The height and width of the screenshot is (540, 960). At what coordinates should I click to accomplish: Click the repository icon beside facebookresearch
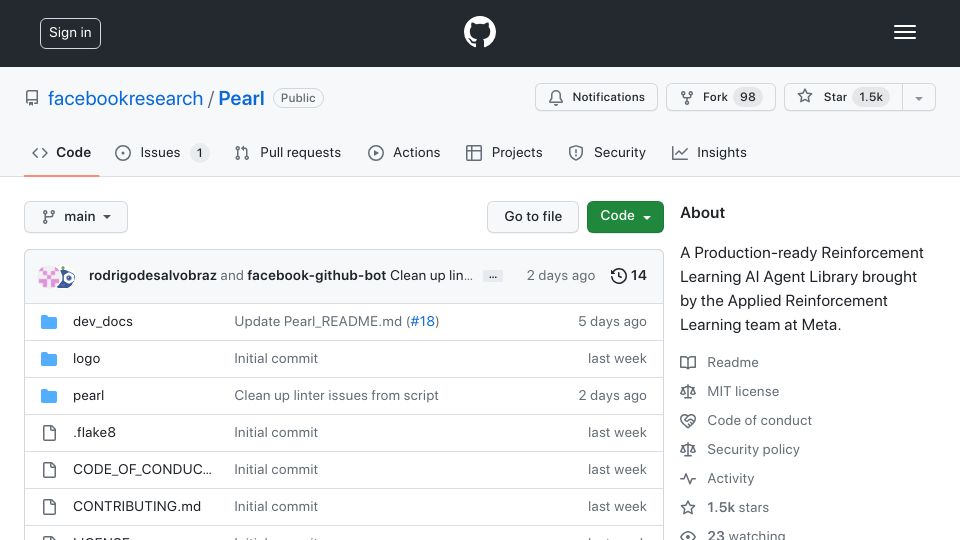[32, 98]
